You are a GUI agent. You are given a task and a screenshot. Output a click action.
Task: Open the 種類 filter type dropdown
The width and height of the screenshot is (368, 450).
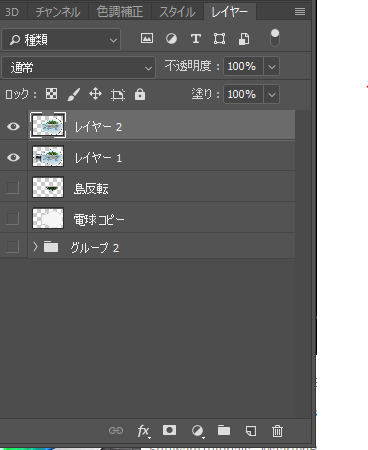tap(61, 40)
